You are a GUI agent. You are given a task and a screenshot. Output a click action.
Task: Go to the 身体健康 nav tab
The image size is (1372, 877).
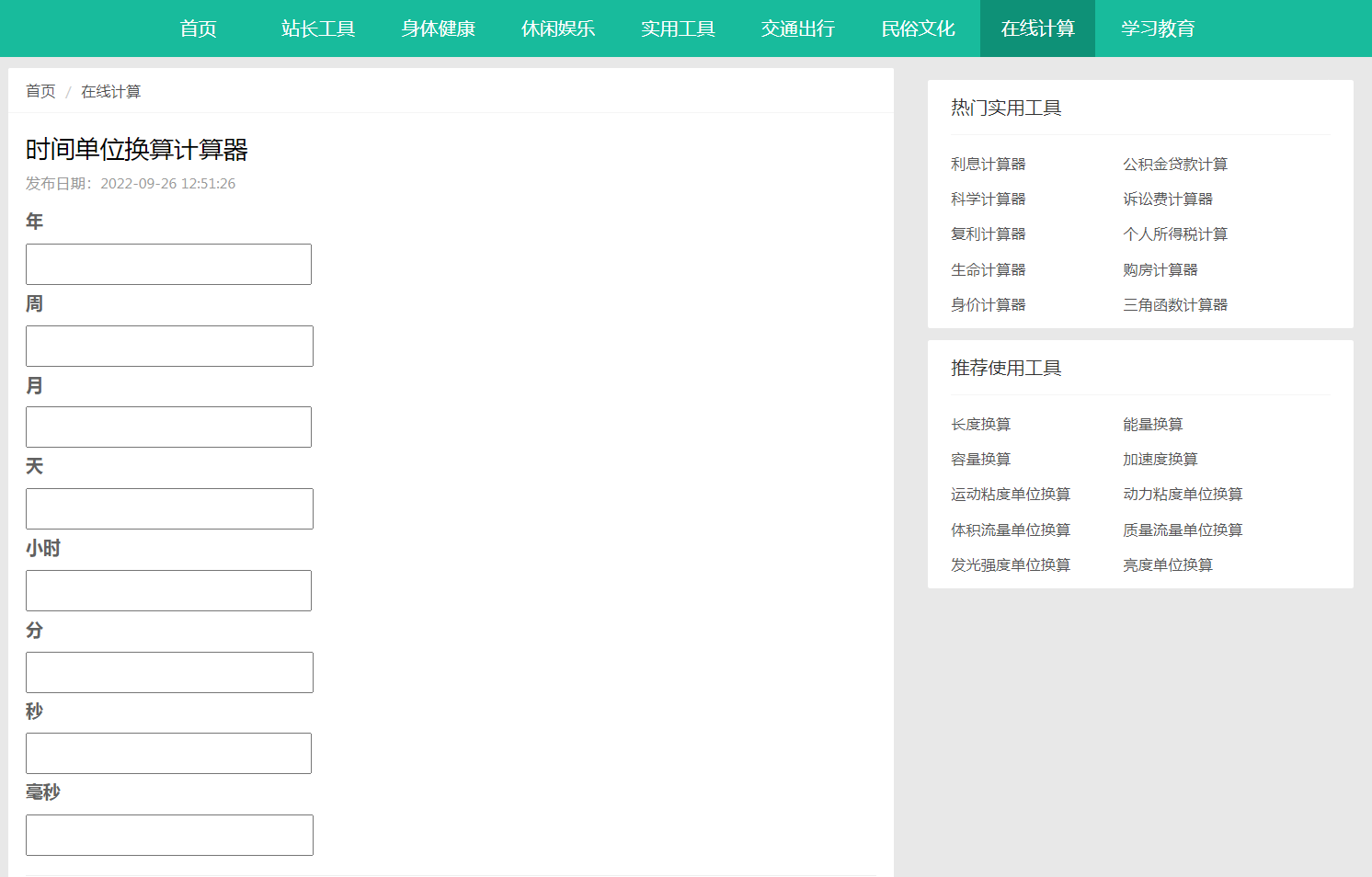(x=438, y=28)
